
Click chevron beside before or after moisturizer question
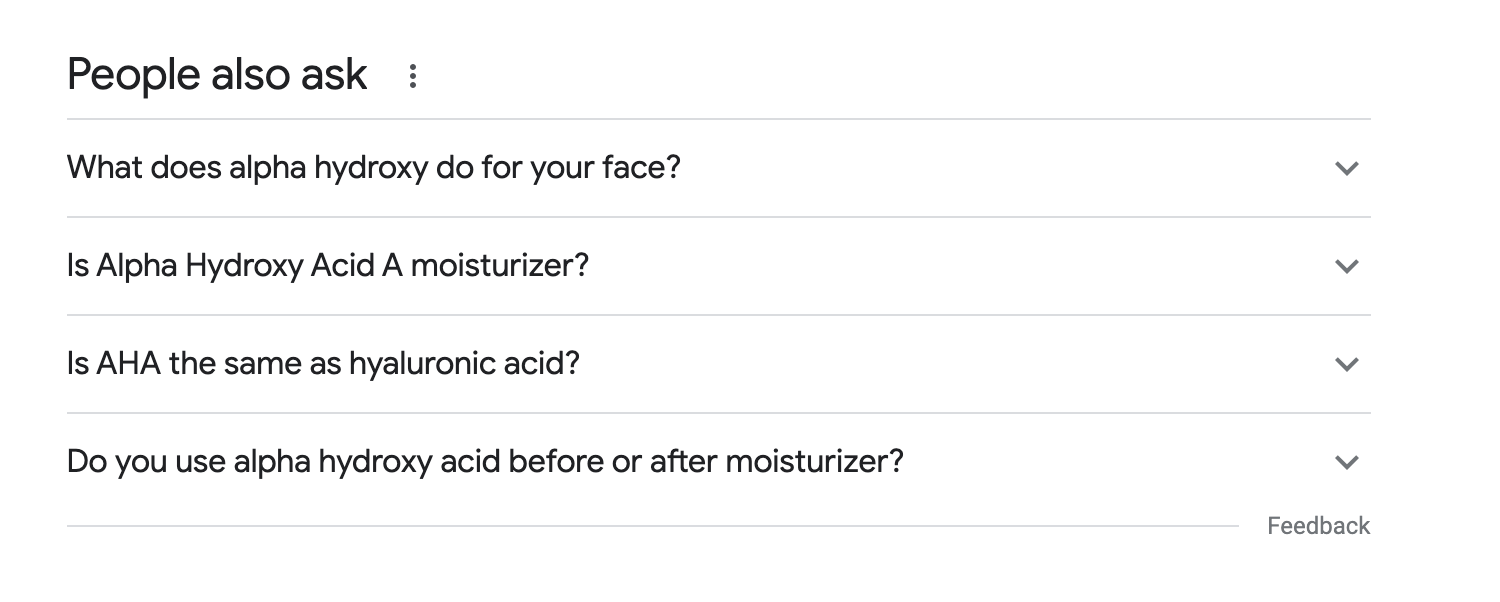[1347, 462]
